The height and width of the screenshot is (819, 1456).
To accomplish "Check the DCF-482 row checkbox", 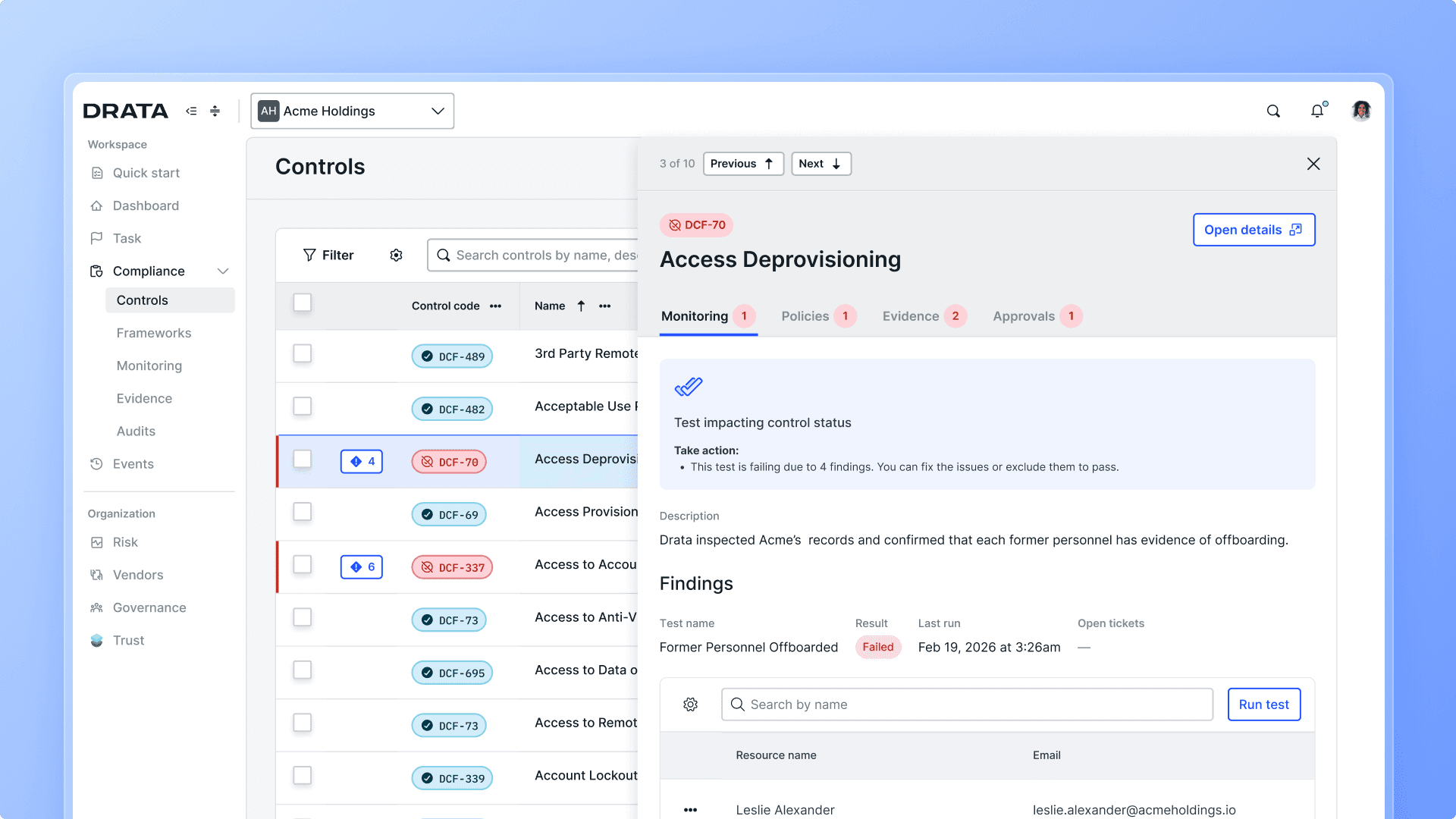I will coord(303,406).
